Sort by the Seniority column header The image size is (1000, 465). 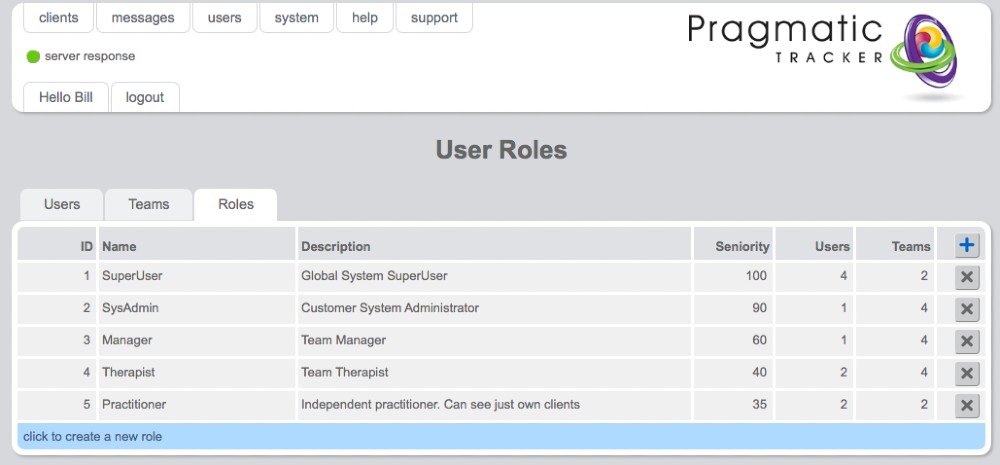[x=733, y=245]
